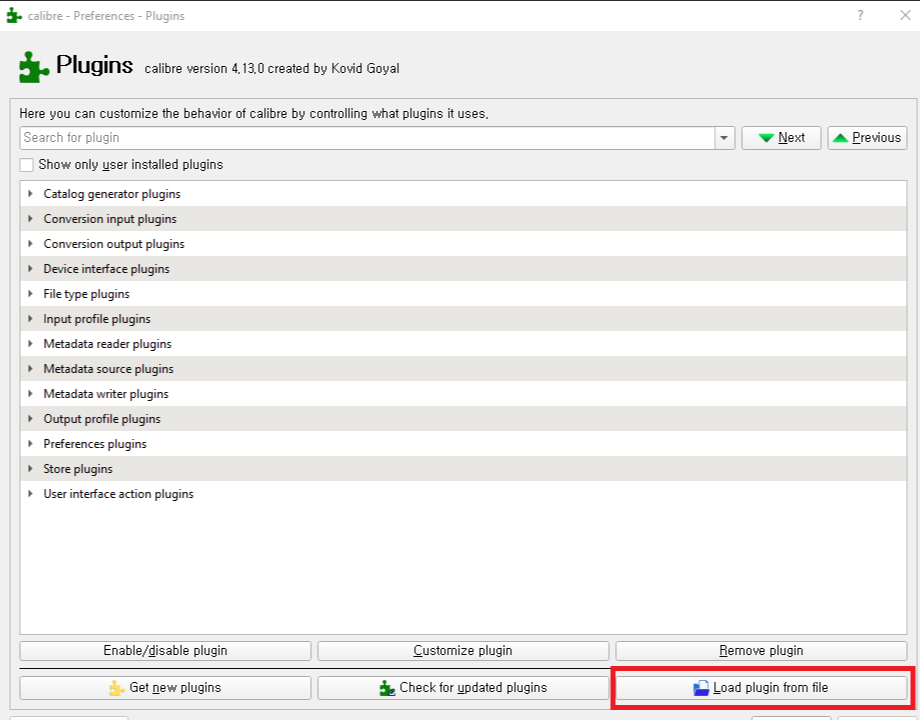Click Enable/disable plugin button
This screenshot has width=920, height=720.
[165, 651]
